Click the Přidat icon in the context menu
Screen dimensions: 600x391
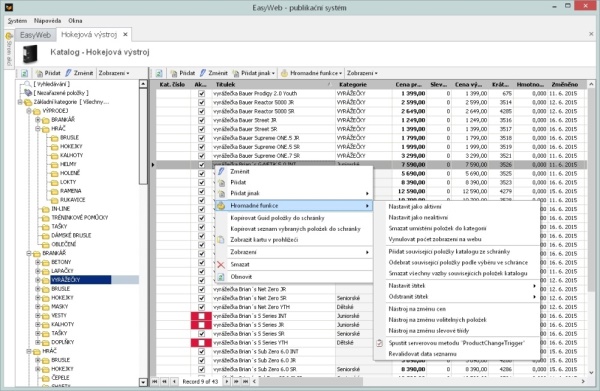point(221,182)
